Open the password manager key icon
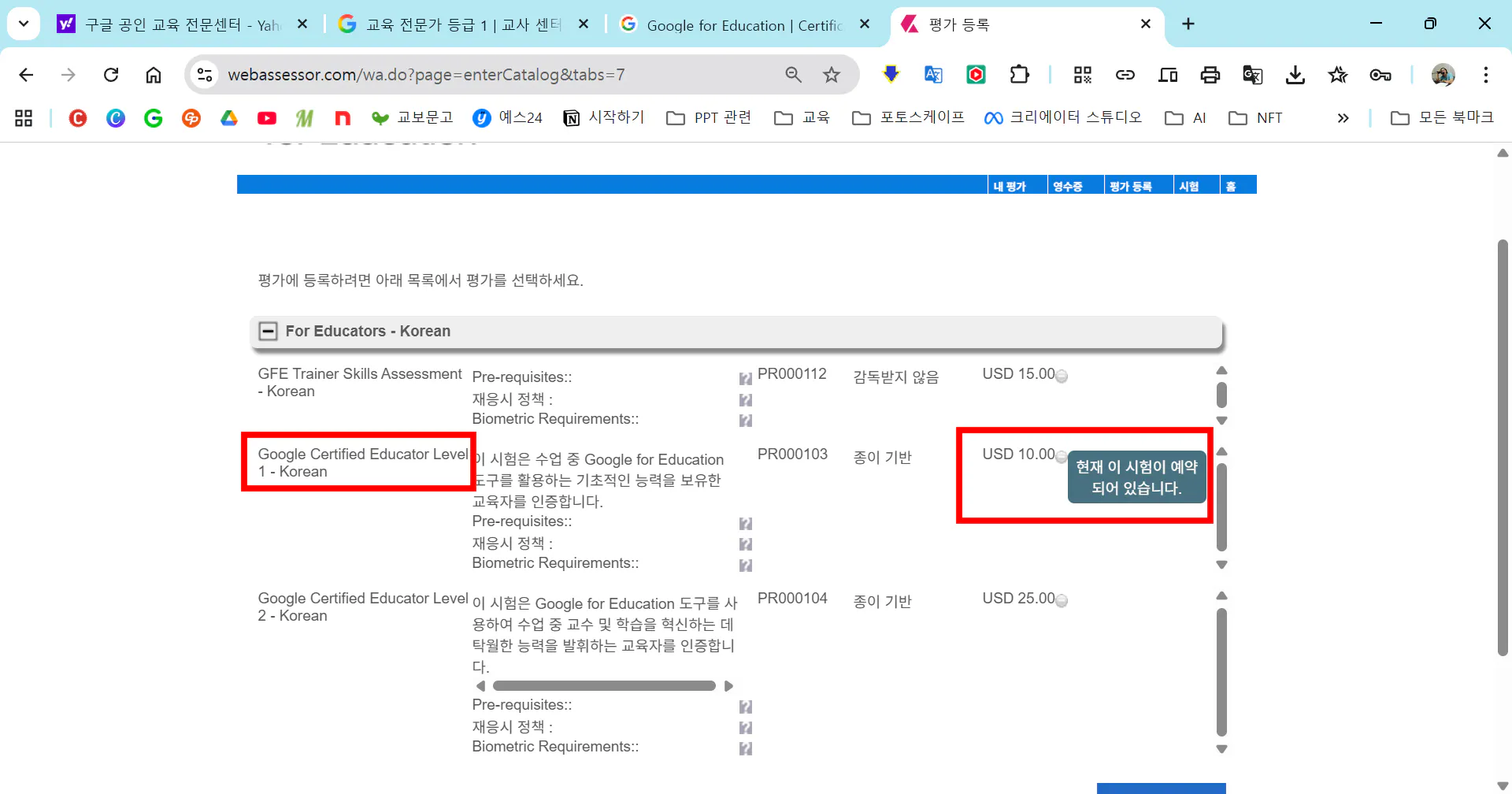This screenshot has width=1512, height=794. (1380, 75)
